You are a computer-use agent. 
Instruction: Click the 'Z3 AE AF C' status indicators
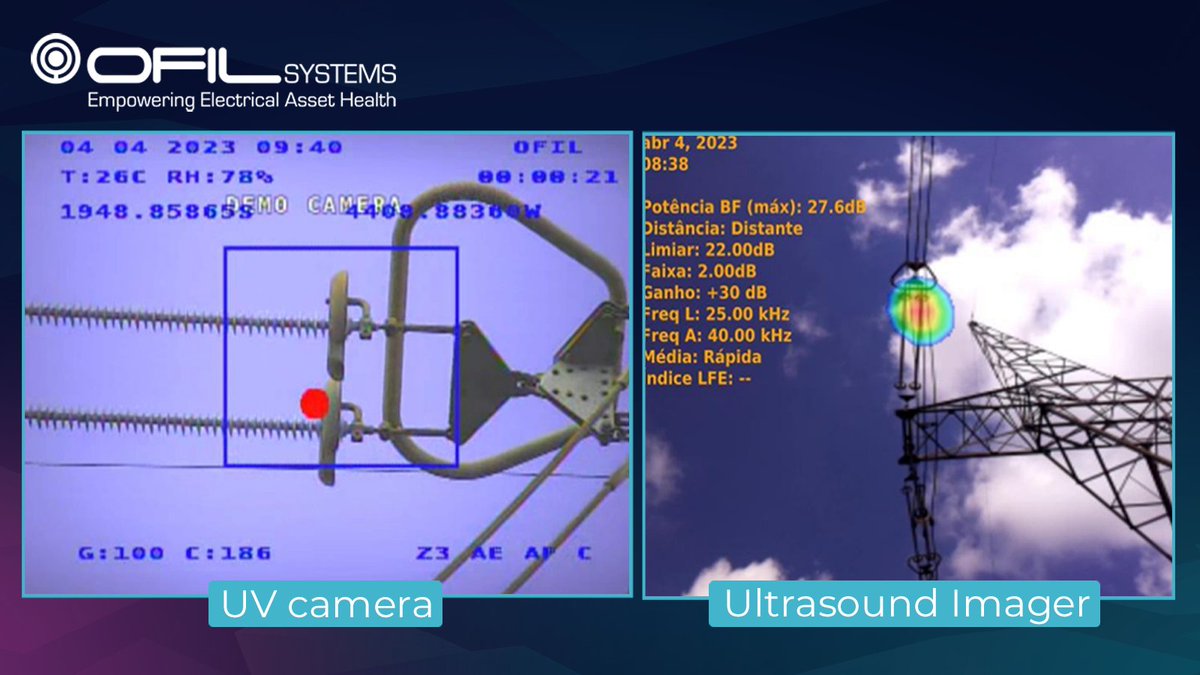[504, 553]
